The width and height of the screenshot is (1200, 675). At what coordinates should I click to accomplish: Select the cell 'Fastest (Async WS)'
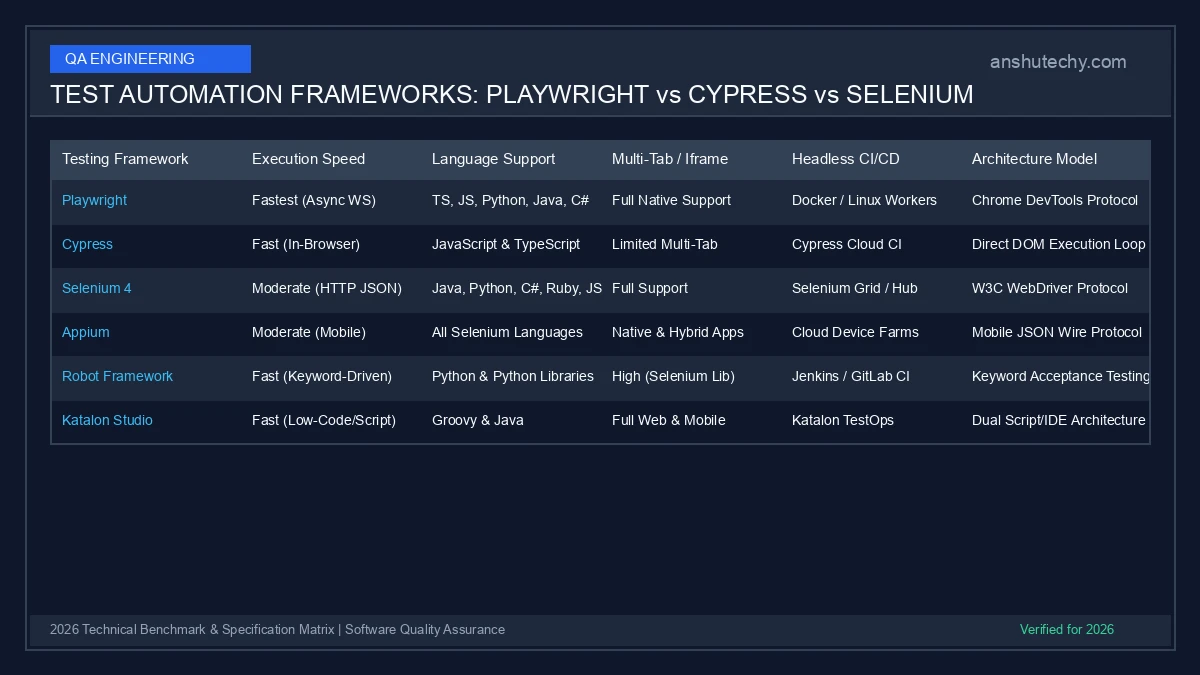tap(314, 200)
